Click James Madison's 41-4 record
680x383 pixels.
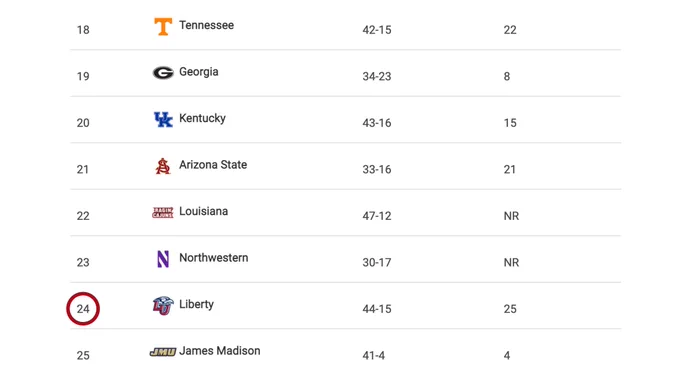coord(374,356)
